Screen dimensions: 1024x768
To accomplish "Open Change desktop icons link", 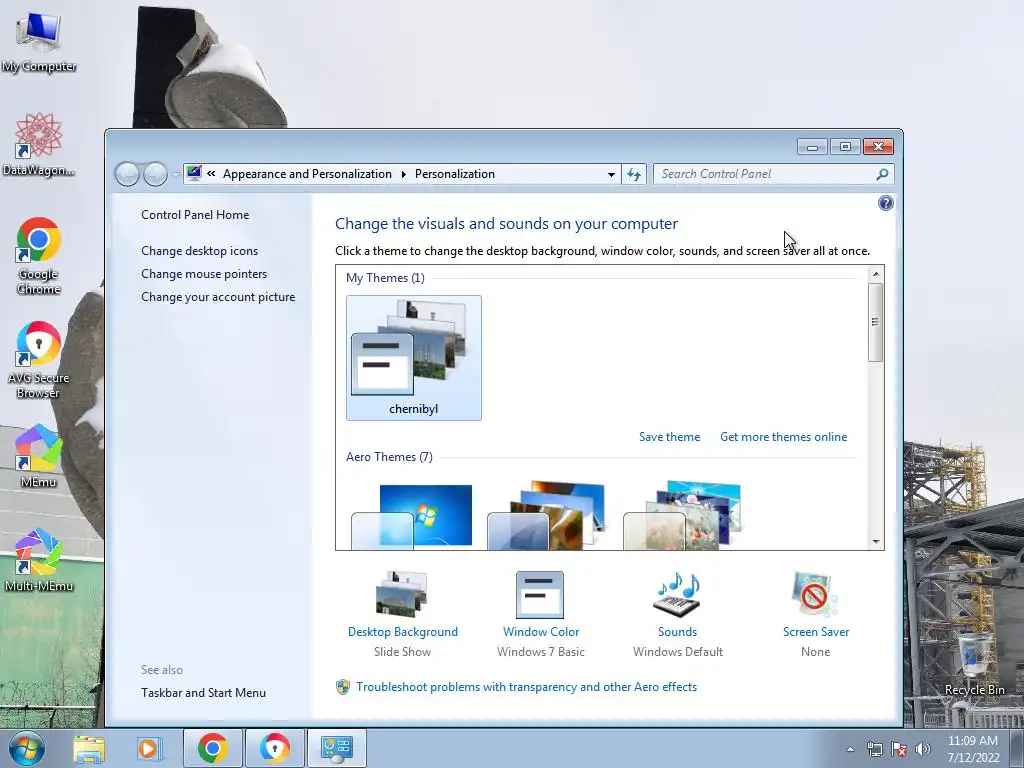I will click(x=199, y=251).
